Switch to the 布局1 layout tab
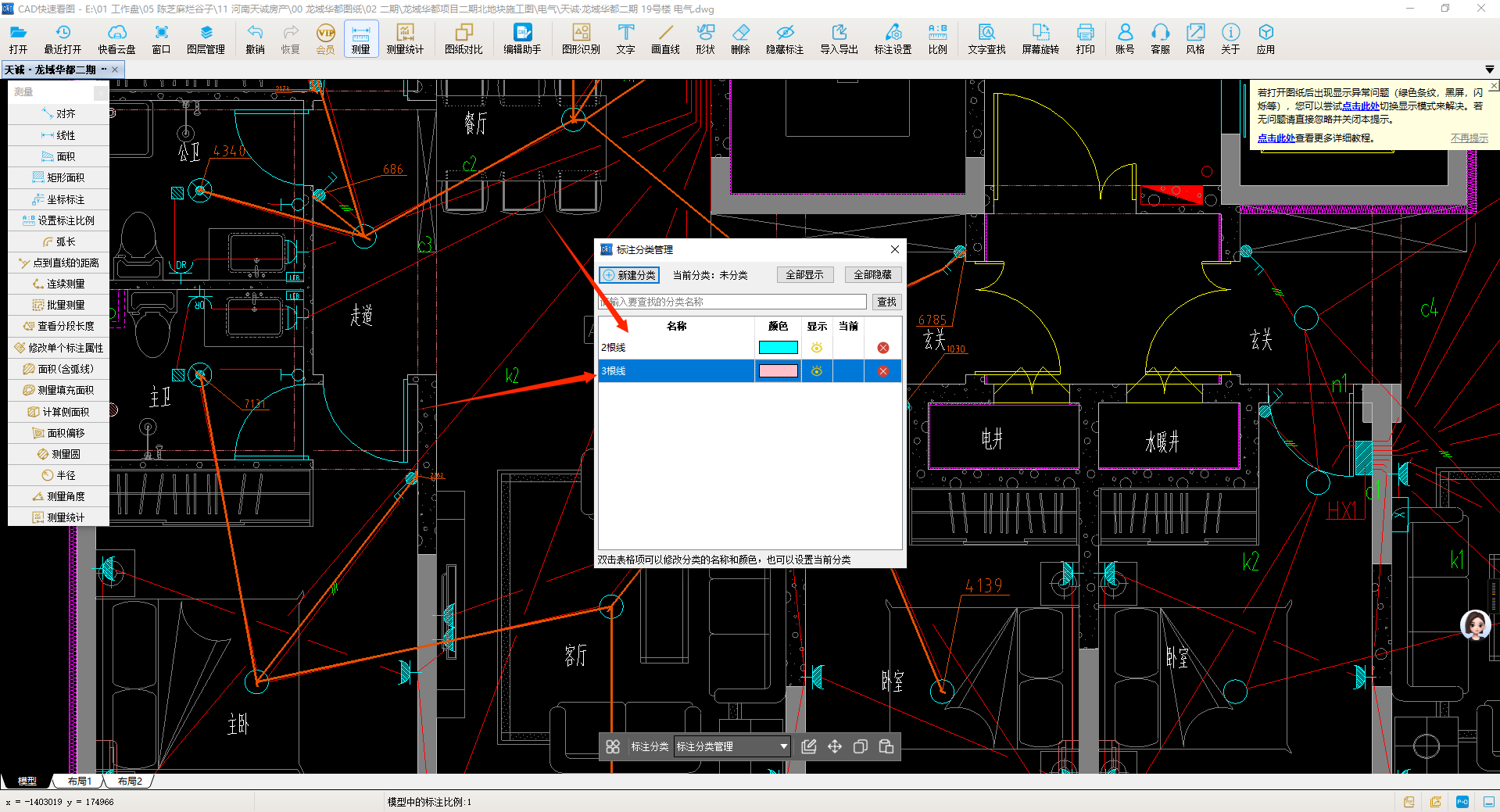The width and height of the screenshot is (1500, 812). (x=79, y=781)
